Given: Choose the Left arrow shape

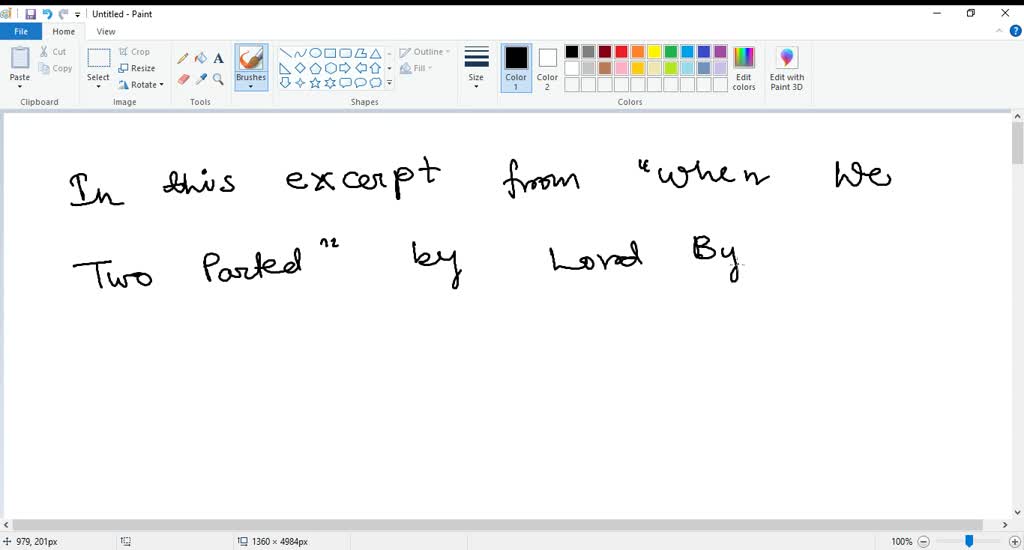Looking at the screenshot, I should 360,68.
